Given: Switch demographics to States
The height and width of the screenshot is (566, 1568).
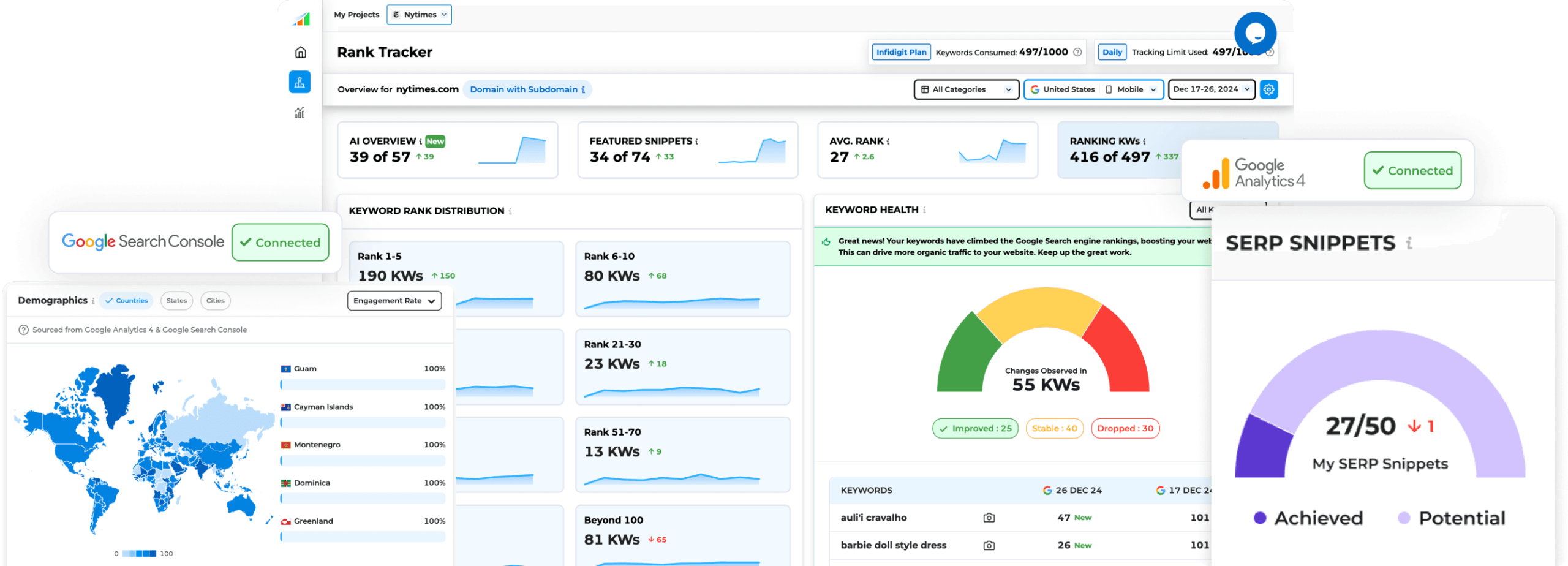Looking at the screenshot, I should point(176,301).
